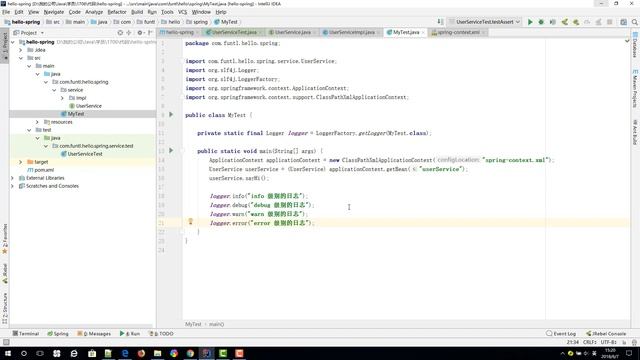This screenshot has height=360, width=640.
Task: Open the Terminal tool window
Action: [26, 333]
